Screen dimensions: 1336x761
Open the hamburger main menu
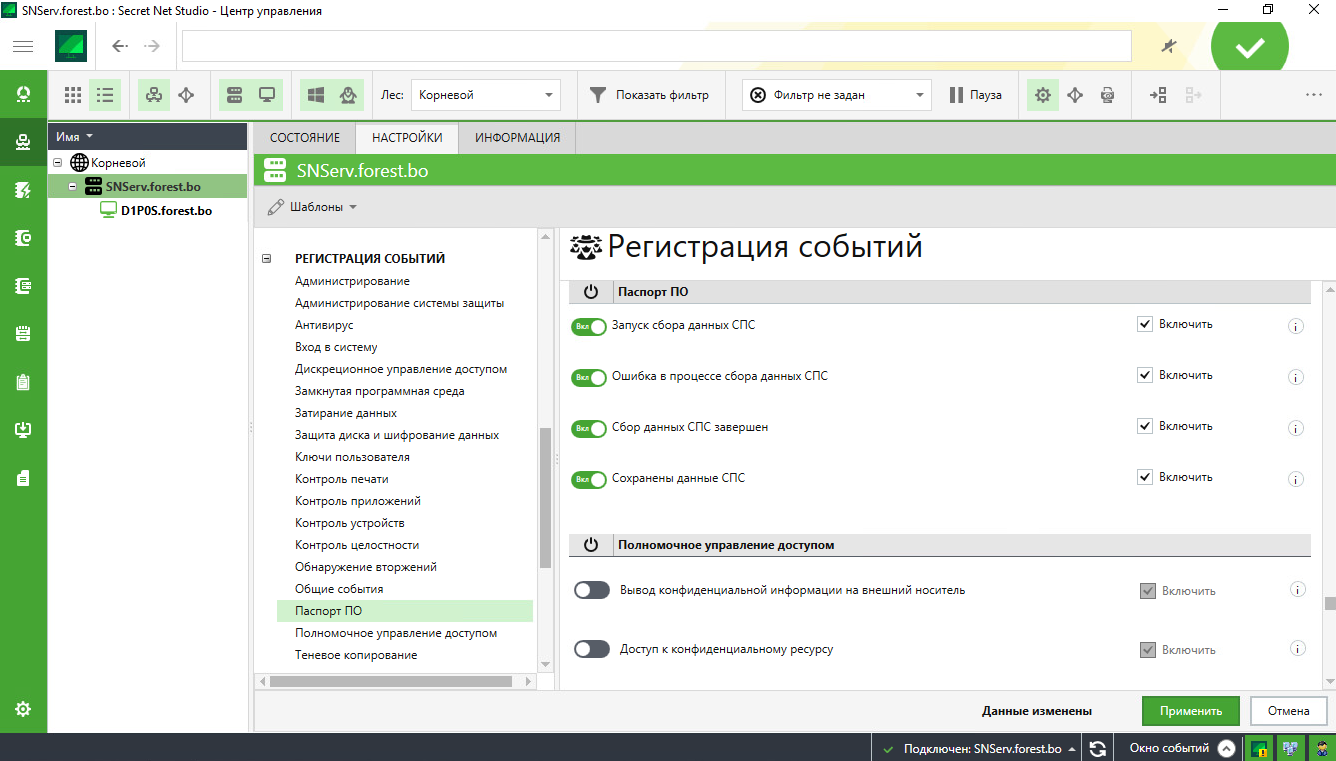[x=23, y=46]
